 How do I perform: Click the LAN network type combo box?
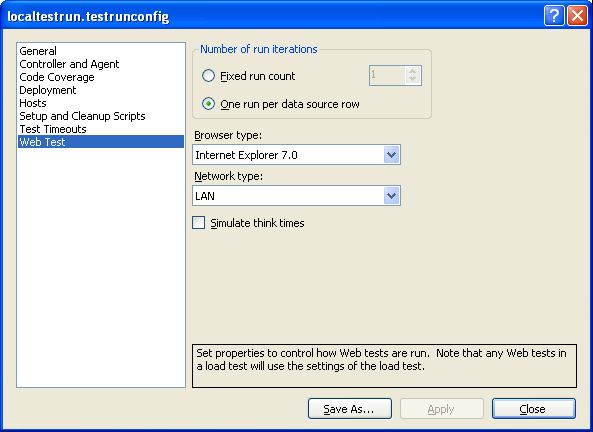(x=296, y=196)
